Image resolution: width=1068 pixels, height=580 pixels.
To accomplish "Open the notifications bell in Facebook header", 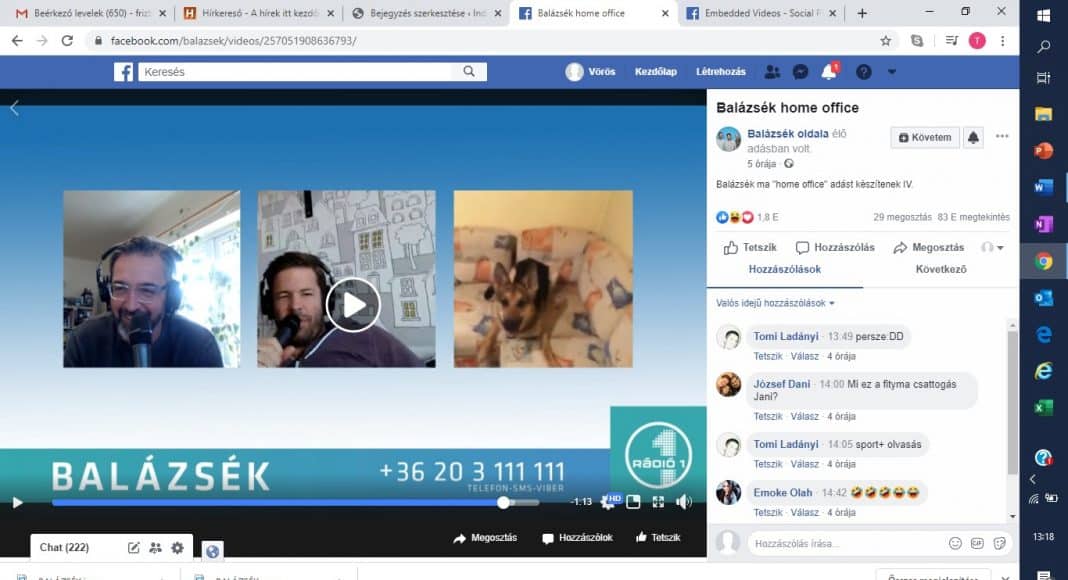I will point(829,71).
